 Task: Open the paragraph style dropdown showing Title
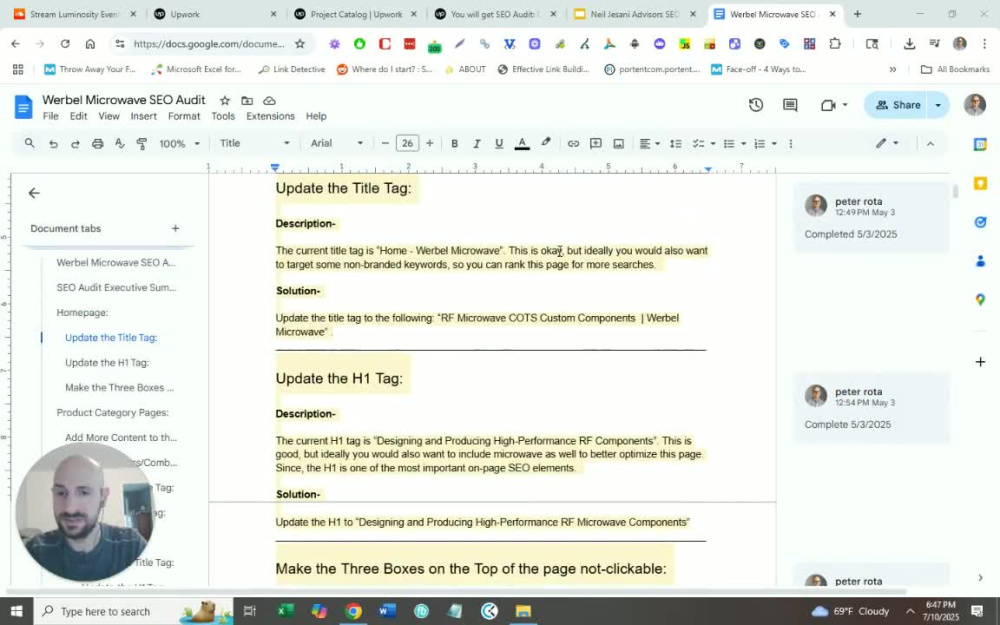point(254,143)
